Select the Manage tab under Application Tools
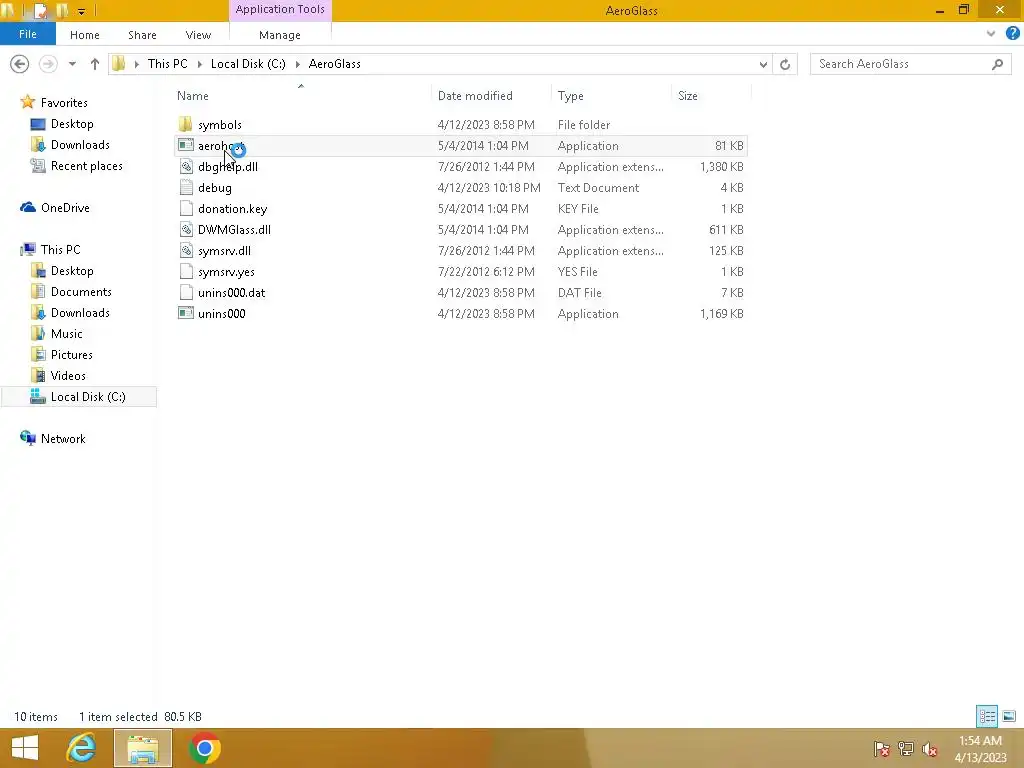 pyautogui.click(x=280, y=35)
